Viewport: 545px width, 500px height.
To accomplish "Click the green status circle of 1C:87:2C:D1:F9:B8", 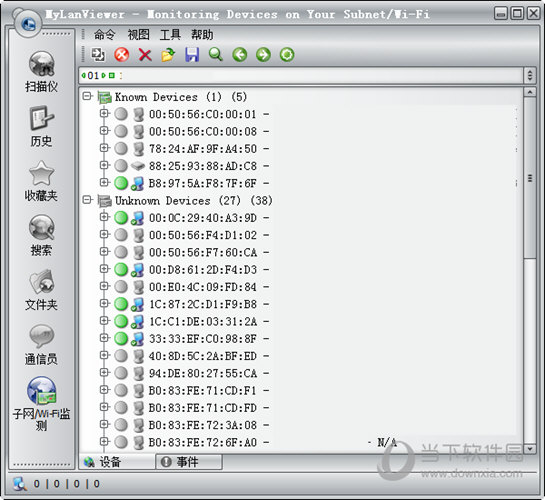I will (121, 304).
